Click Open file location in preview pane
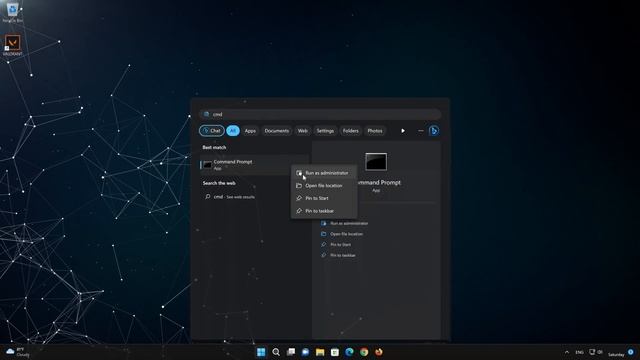 (x=342, y=234)
